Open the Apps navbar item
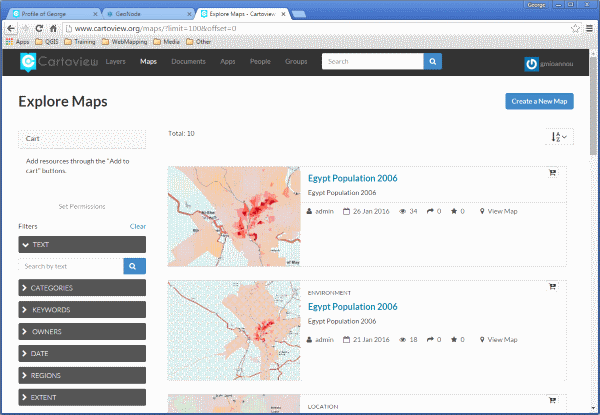The height and width of the screenshot is (415, 600). (228, 61)
